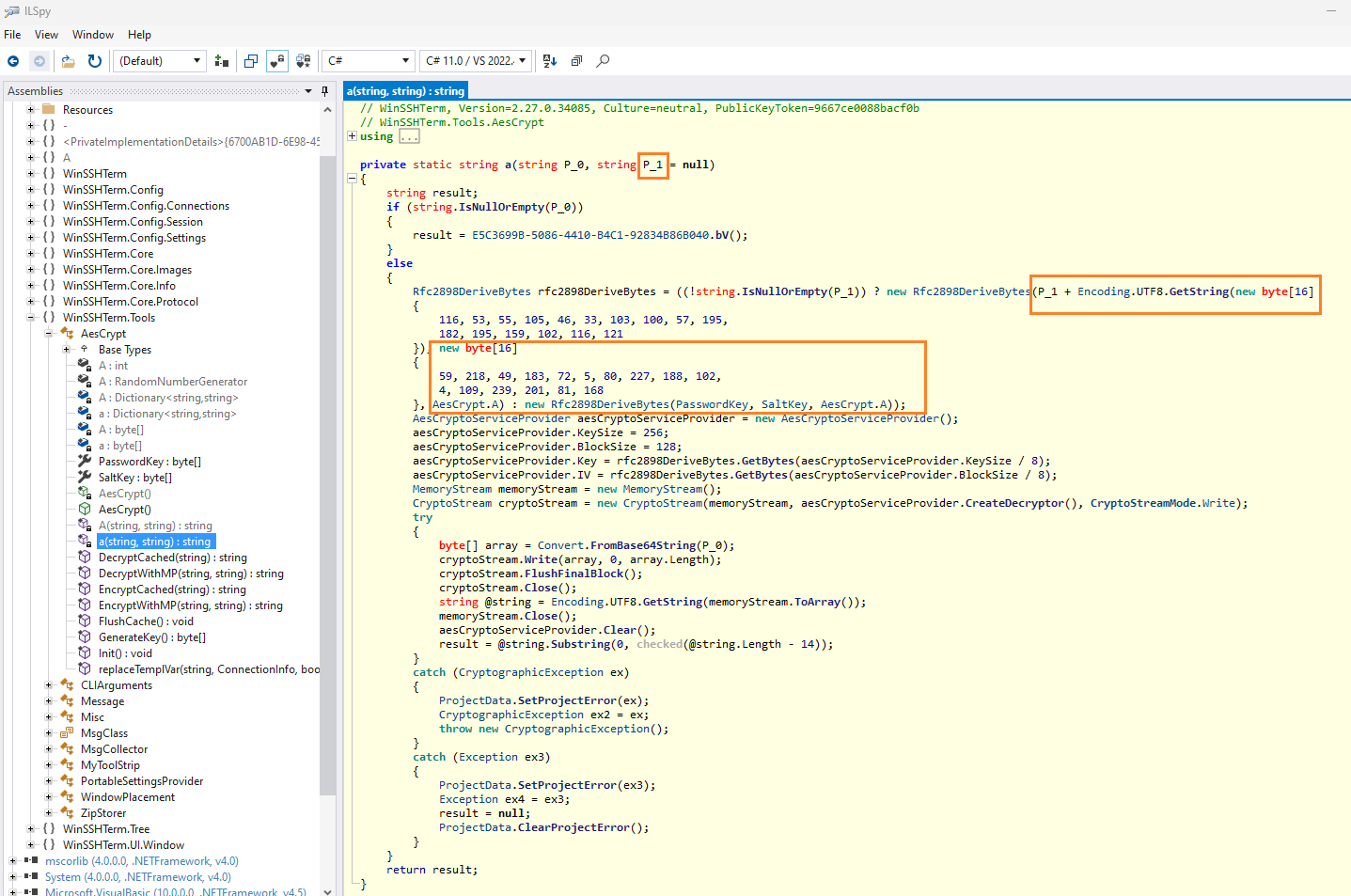The height and width of the screenshot is (896, 1351).
Task: Click the folder icon beside Resources
Action: [49, 110]
